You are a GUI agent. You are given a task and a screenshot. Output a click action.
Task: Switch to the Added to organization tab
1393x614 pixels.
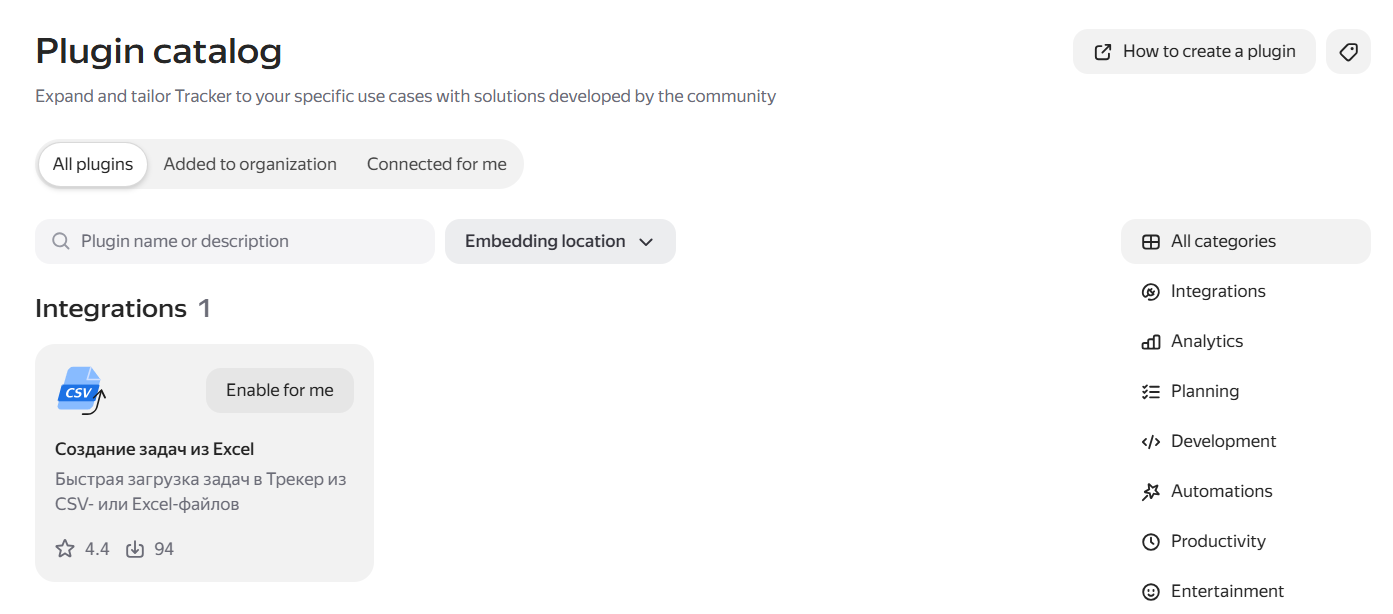coord(250,164)
